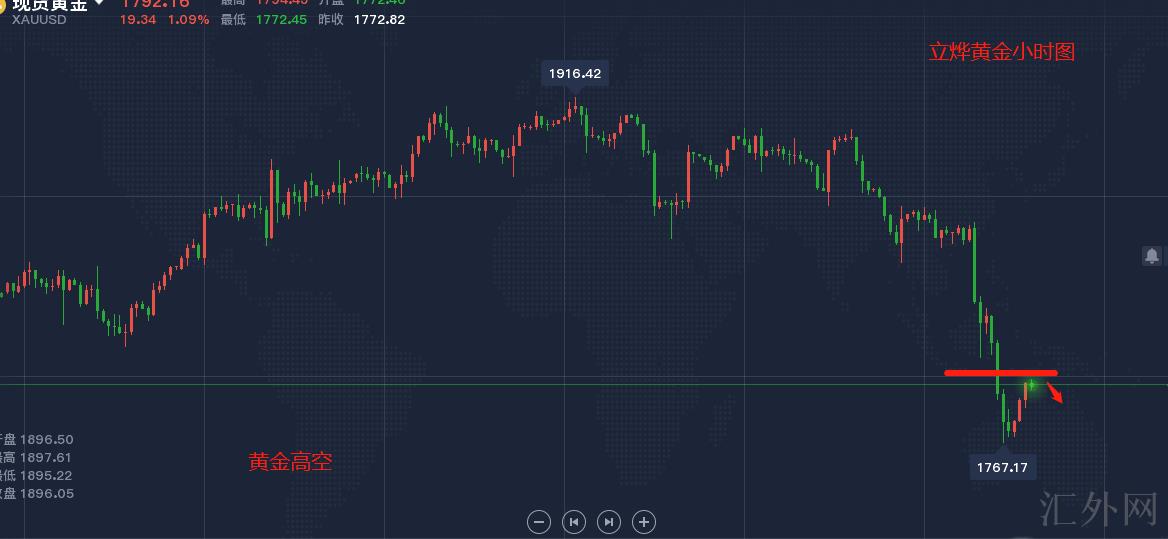Select the XAUUSD symbol label
The image size is (1168, 539).
39,19
